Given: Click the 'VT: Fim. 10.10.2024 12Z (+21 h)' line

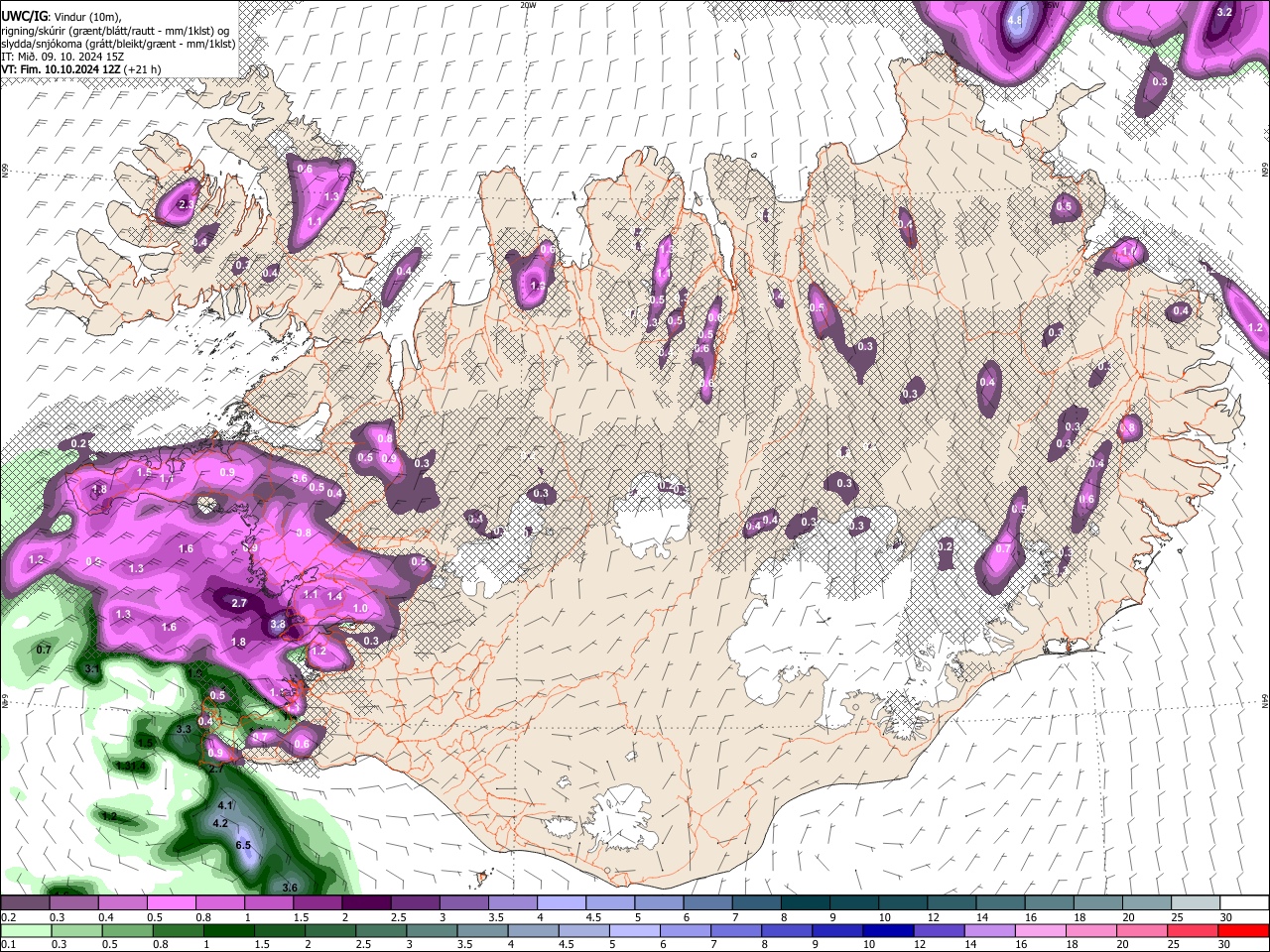Looking at the screenshot, I should point(81,69).
